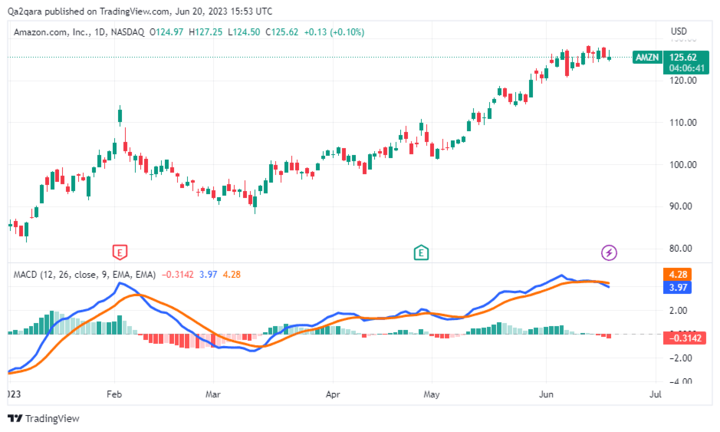Screen dimensions: 720x432
Task: Click the early February peak candle near 113
Action: click(120, 115)
